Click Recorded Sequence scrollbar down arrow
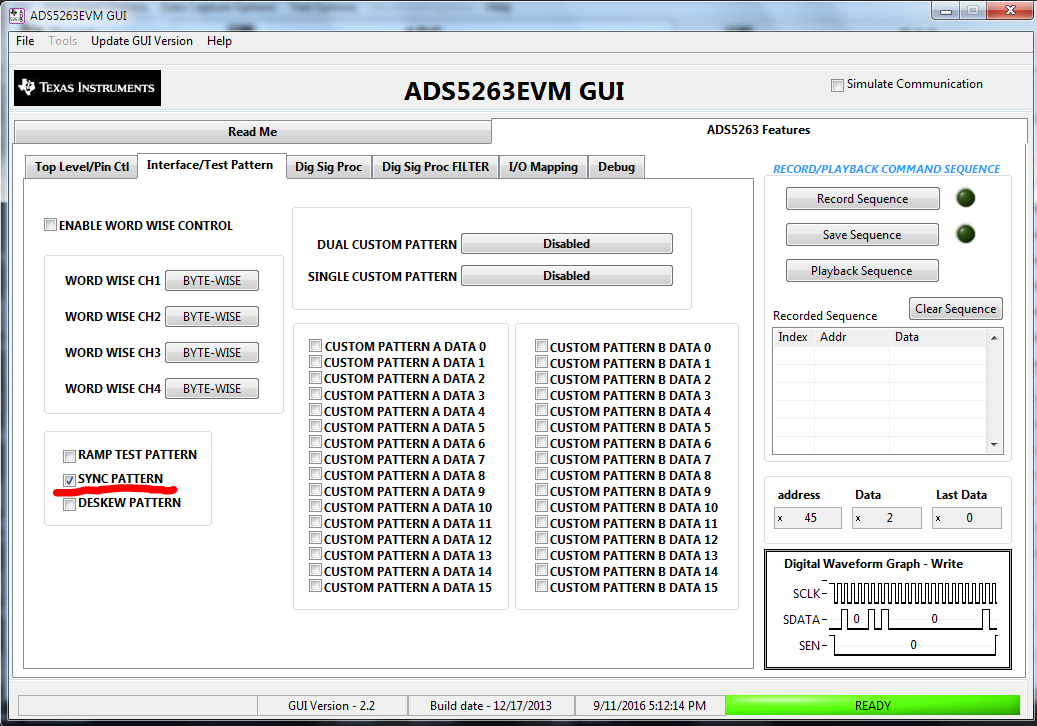This screenshot has width=1037, height=726. coord(994,445)
